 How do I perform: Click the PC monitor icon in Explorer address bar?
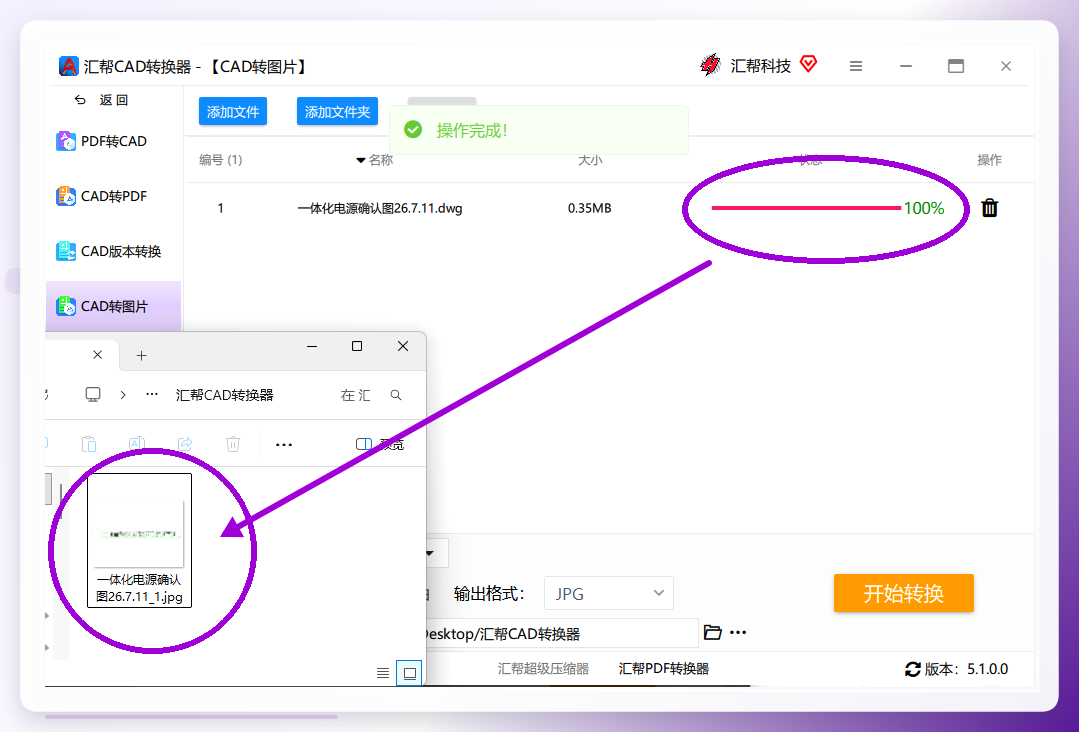pos(93,394)
